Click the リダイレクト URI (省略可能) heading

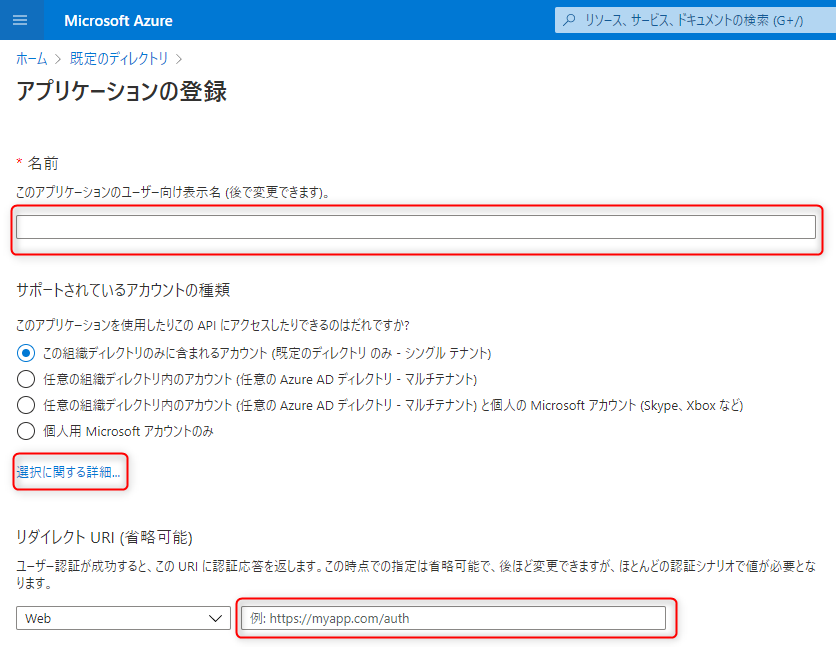pyautogui.click(x=104, y=537)
